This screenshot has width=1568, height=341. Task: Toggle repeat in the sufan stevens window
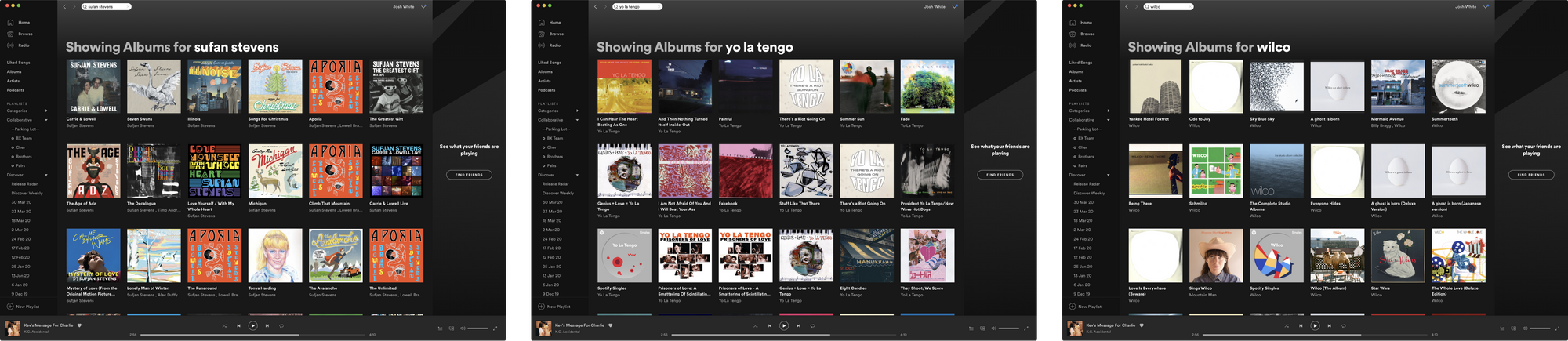pos(281,325)
